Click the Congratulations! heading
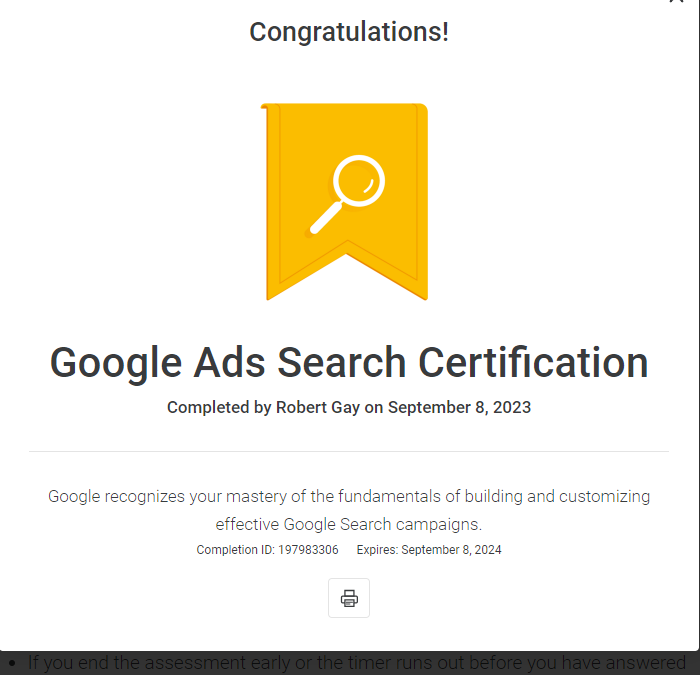The image size is (700, 675). (x=349, y=32)
